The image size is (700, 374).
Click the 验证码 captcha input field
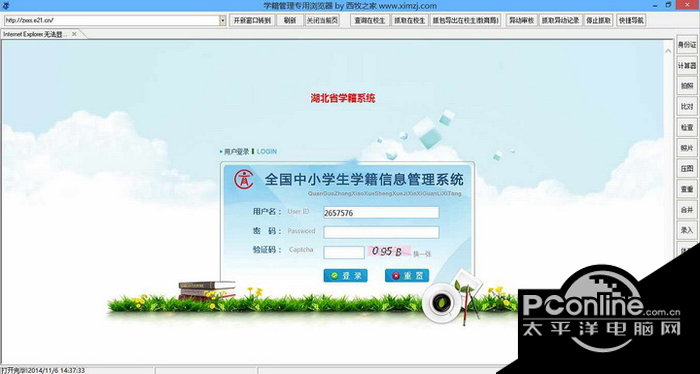click(x=344, y=252)
